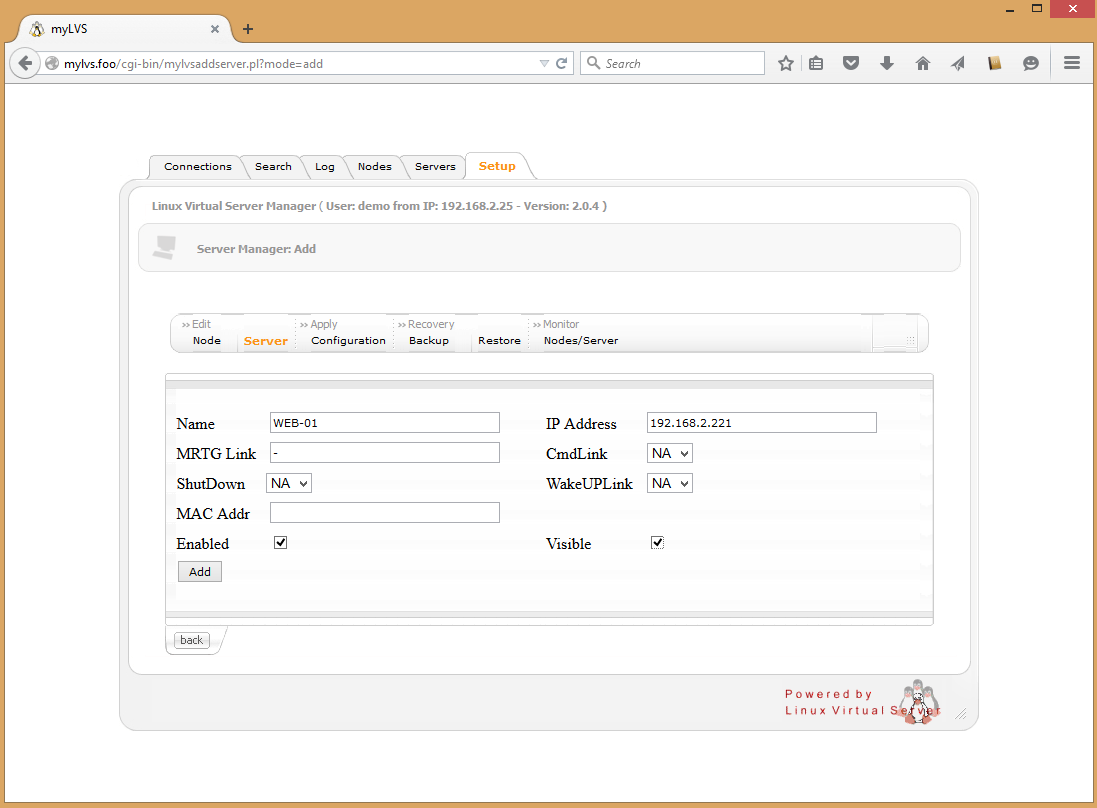The width and height of the screenshot is (1097, 808).
Task: Click the reload page icon
Action: click(562, 63)
